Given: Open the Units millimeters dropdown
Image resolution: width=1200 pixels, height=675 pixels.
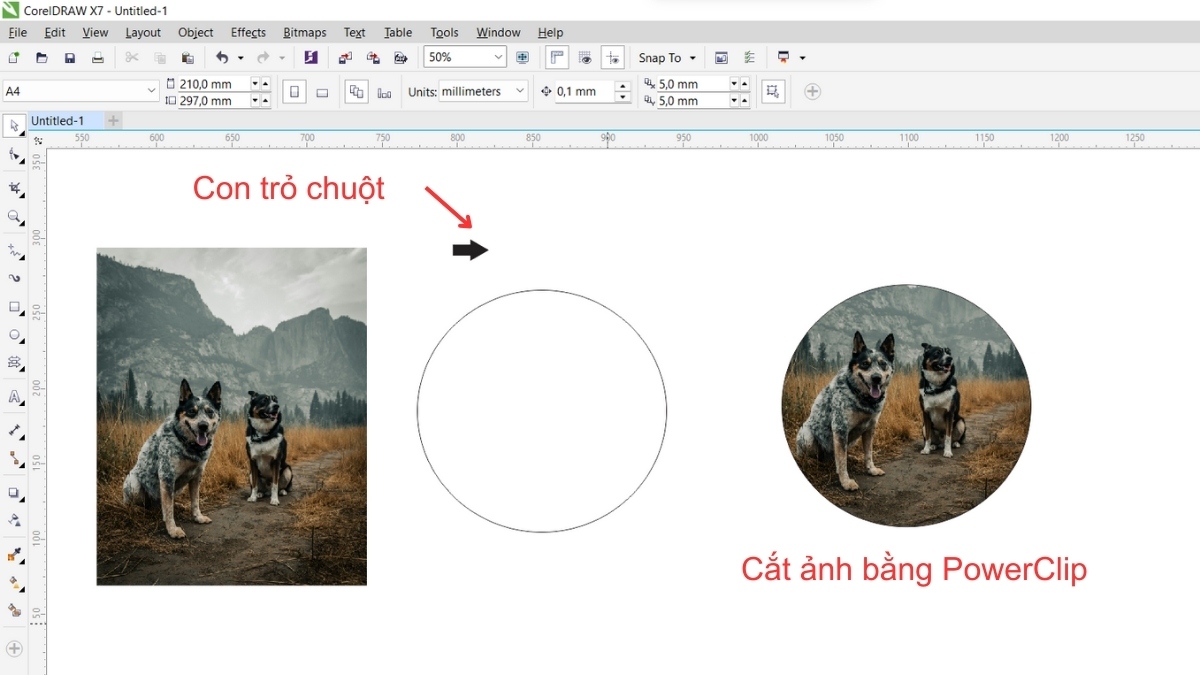Looking at the screenshot, I should click(x=520, y=91).
